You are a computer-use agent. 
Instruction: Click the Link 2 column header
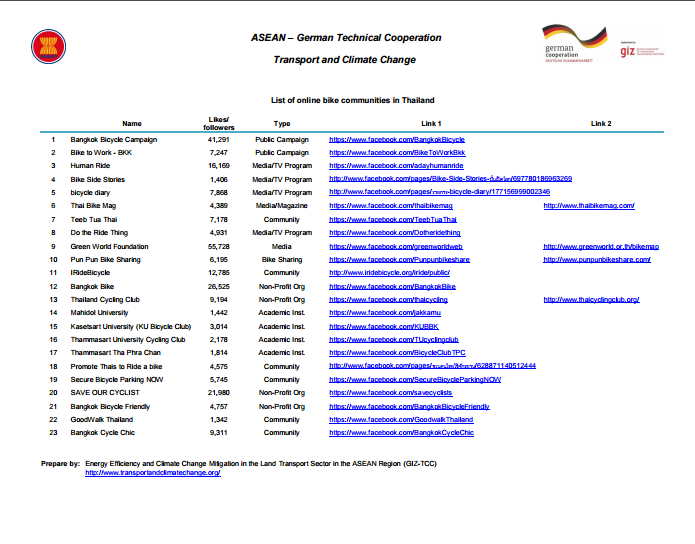pos(601,124)
